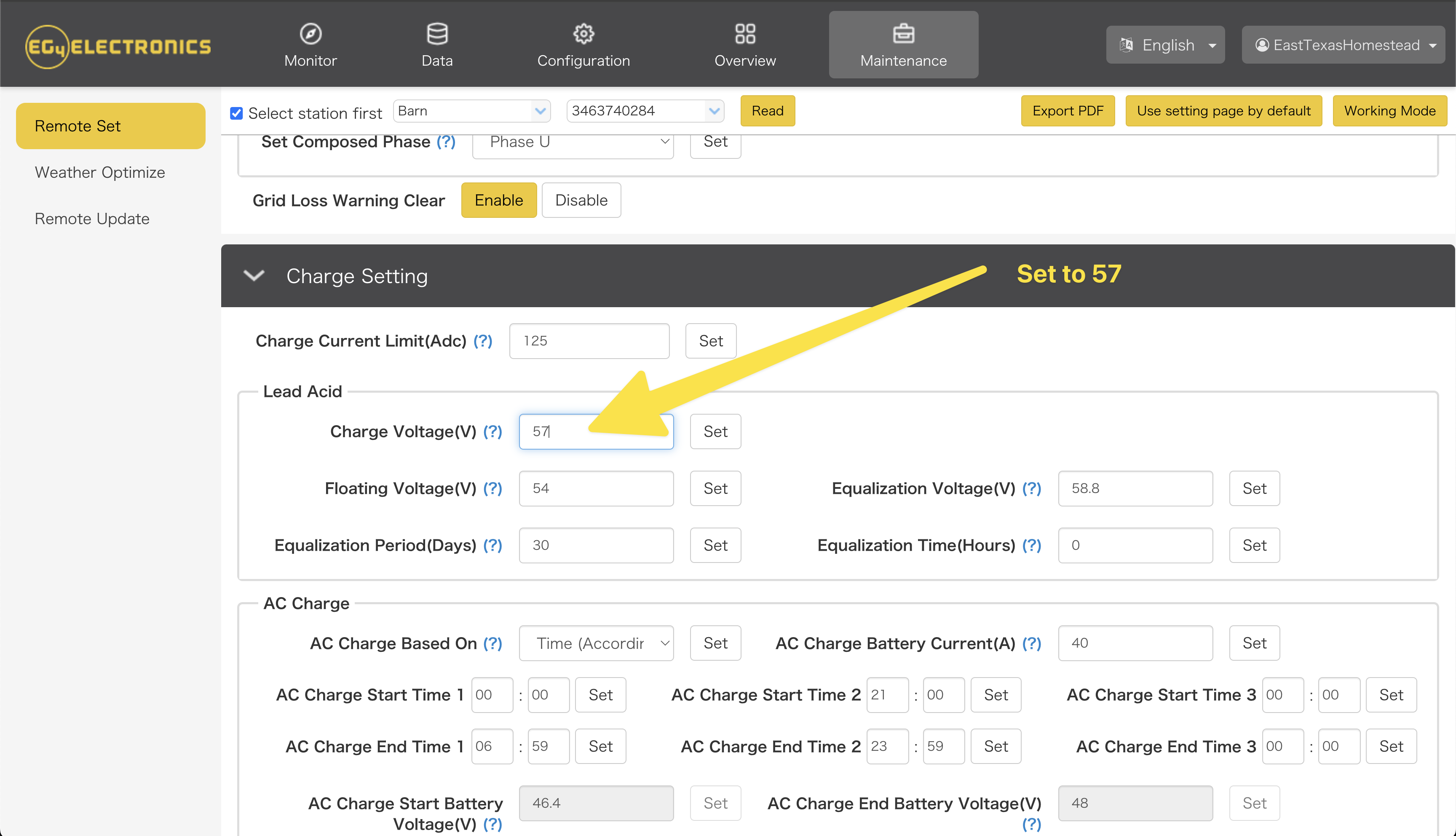Focus the Charge Current Limit field
This screenshot has width=1456, height=836.
click(589, 340)
